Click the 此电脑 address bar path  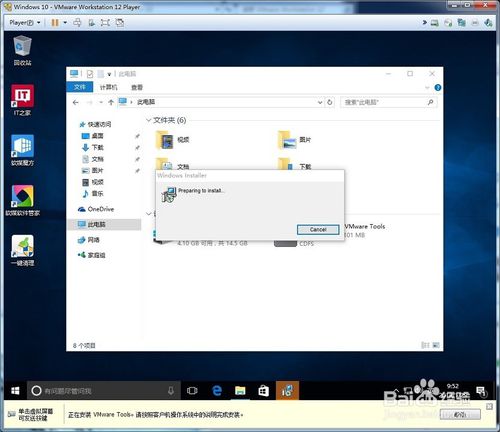(146, 102)
